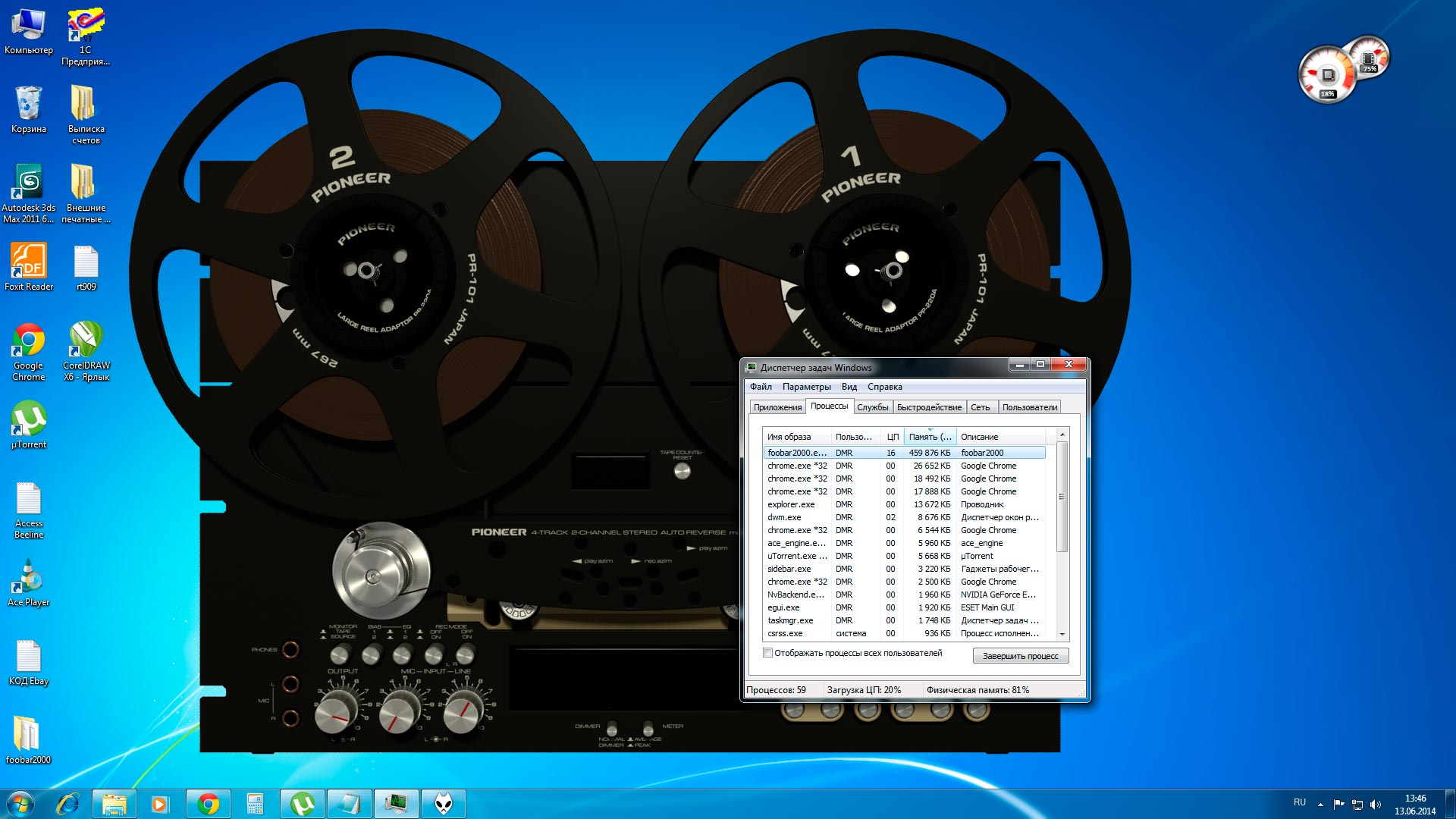Select the explorer.exe process row
The height and width of the screenshot is (819, 1456).
click(x=791, y=504)
